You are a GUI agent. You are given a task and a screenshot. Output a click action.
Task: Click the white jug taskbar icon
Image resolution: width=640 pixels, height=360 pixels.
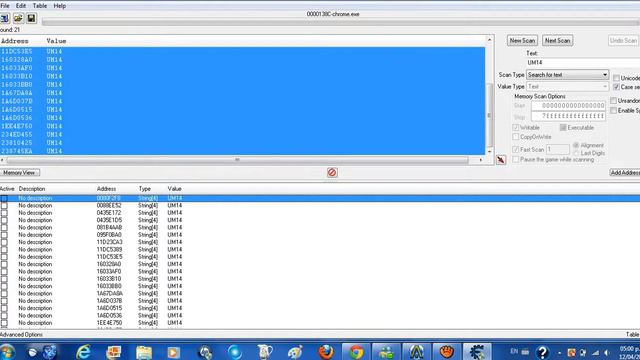pyautogui.click(x=265, y=351)
